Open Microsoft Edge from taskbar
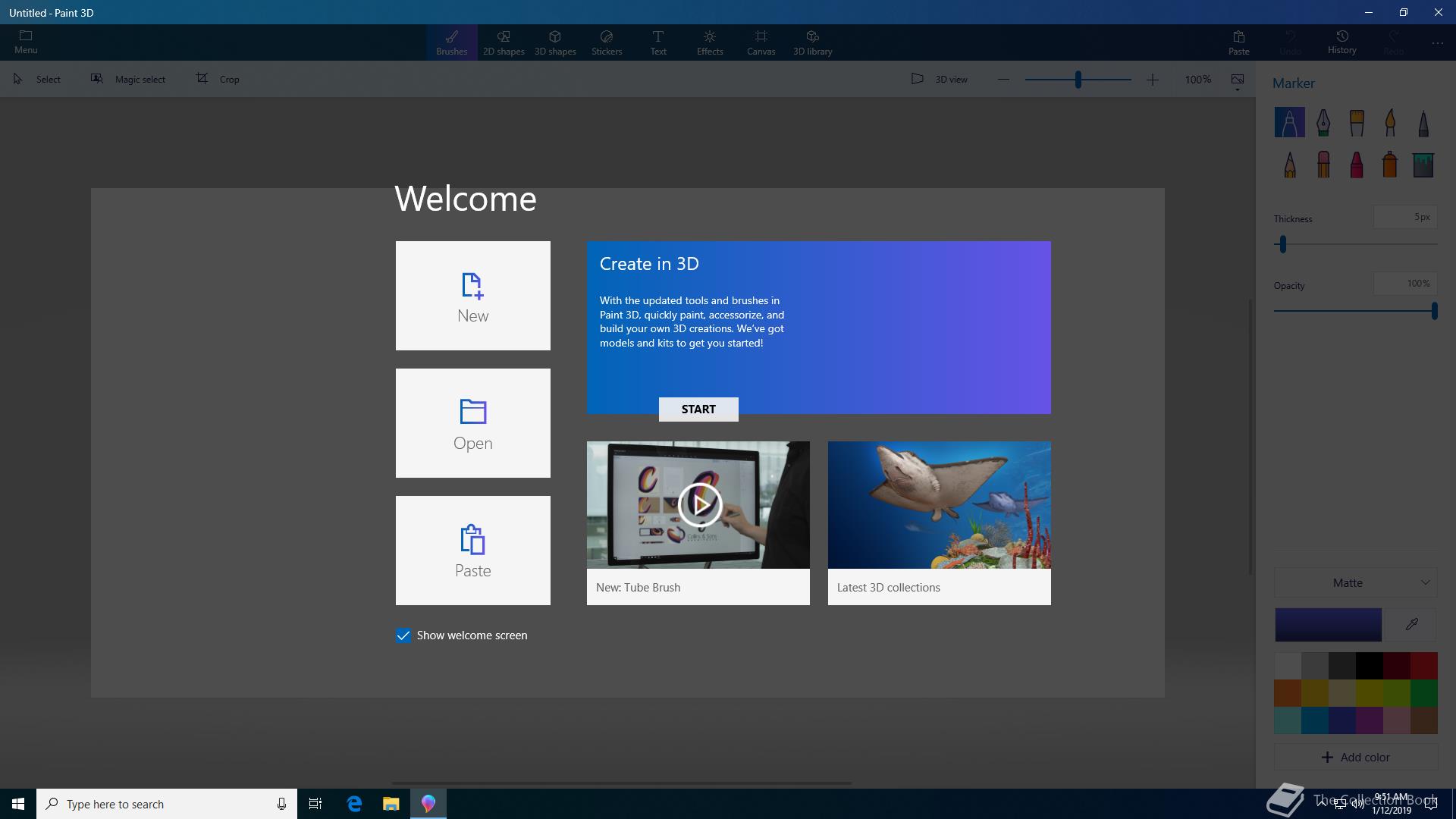1456x819 pixels. coord(354,804)
